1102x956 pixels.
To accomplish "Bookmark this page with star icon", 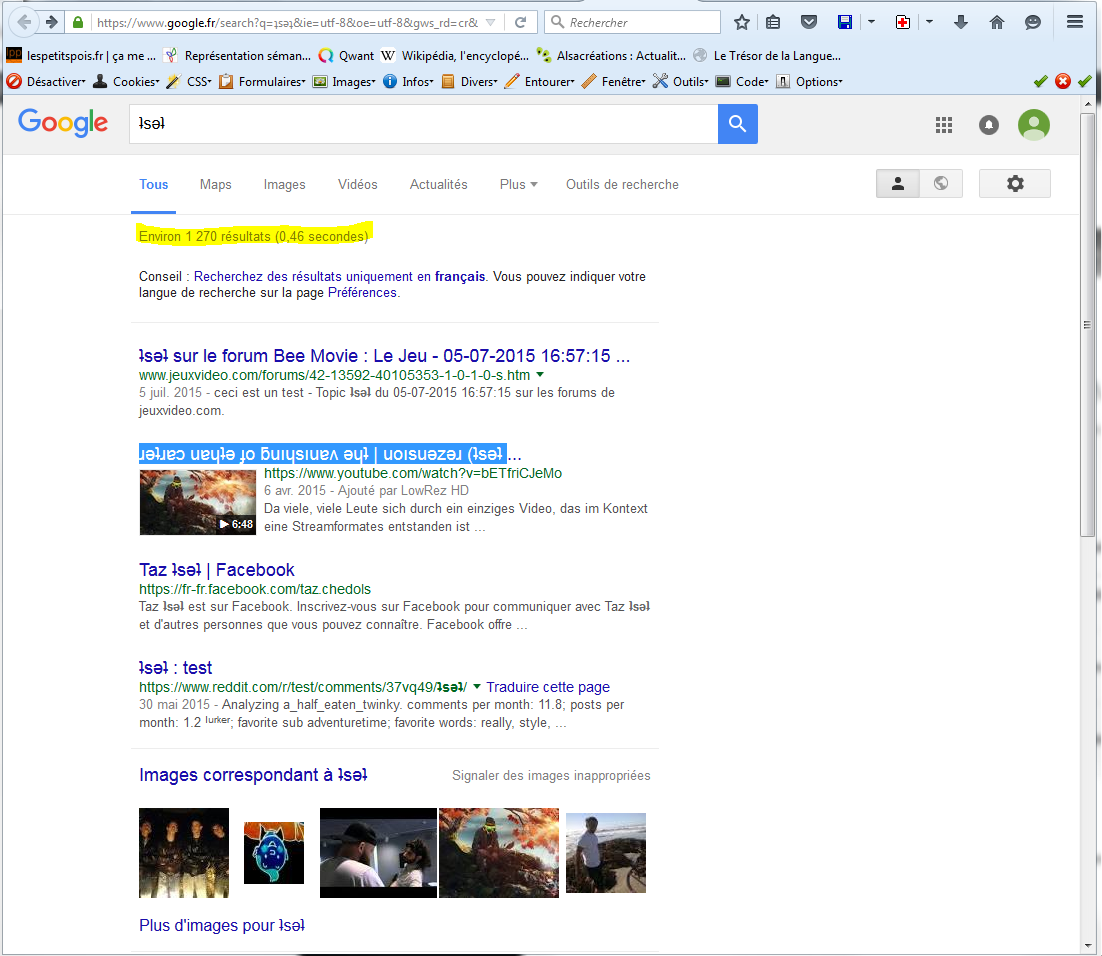I will (741, 22).
